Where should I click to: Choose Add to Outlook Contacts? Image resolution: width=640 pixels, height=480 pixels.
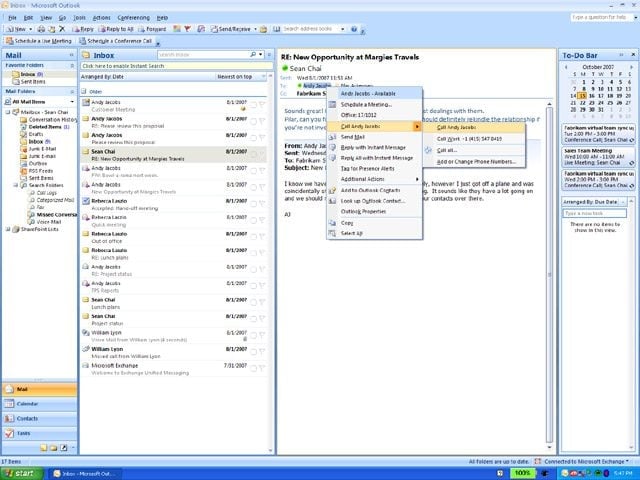tap(375, 191)
